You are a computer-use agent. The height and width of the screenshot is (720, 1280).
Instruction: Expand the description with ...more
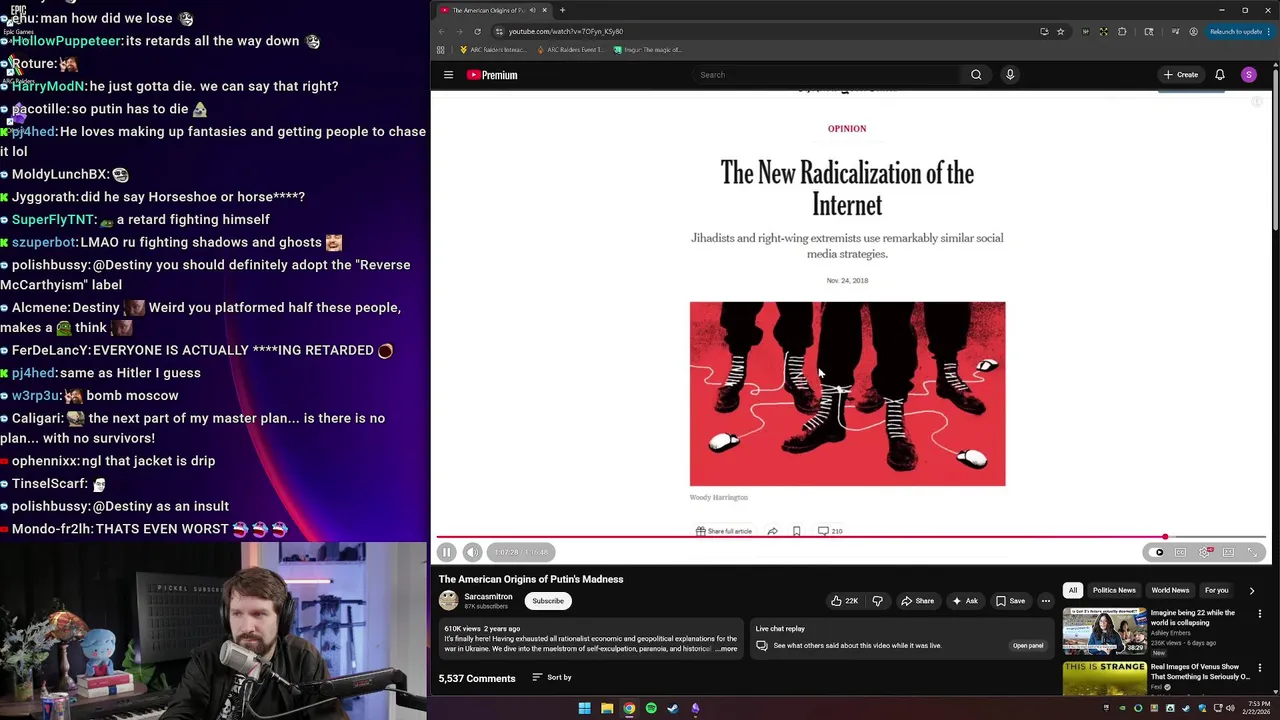(727, 649)
